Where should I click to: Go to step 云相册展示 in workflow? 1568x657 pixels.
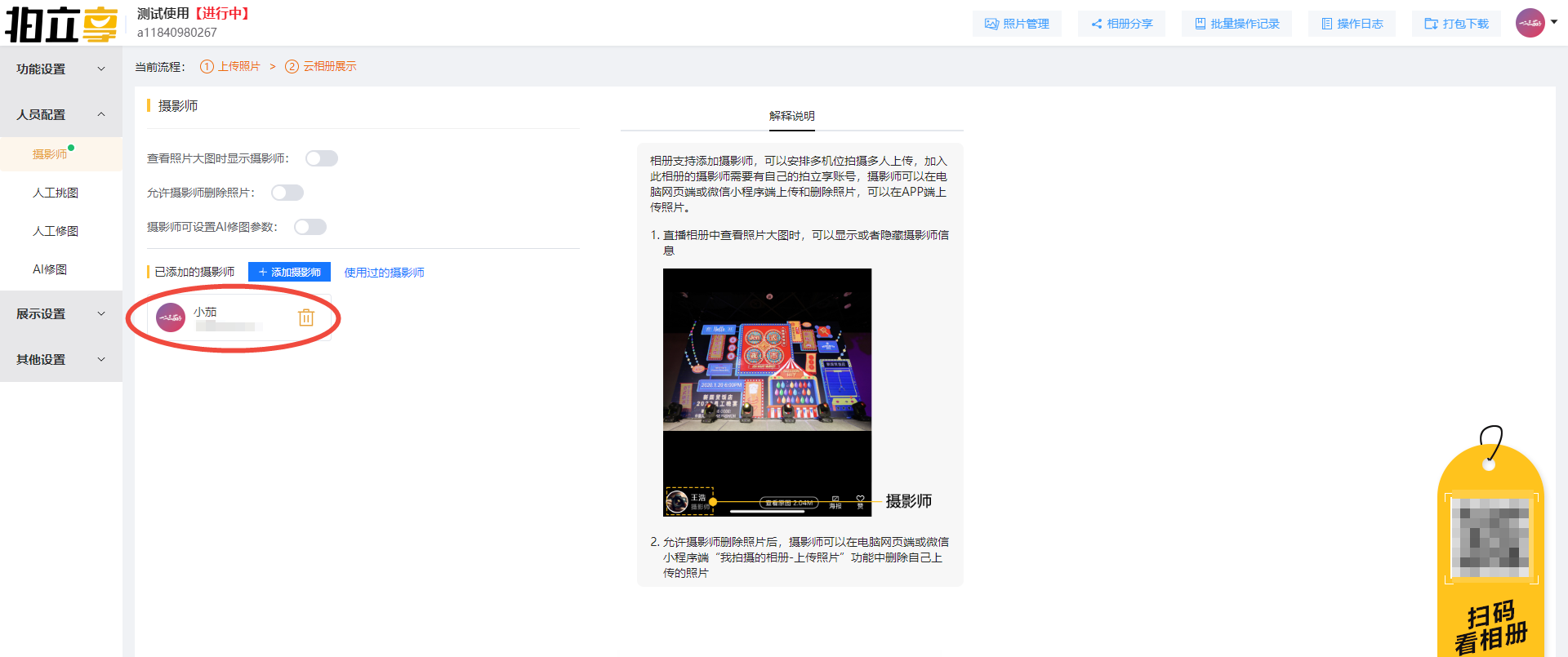click(321, 67)
